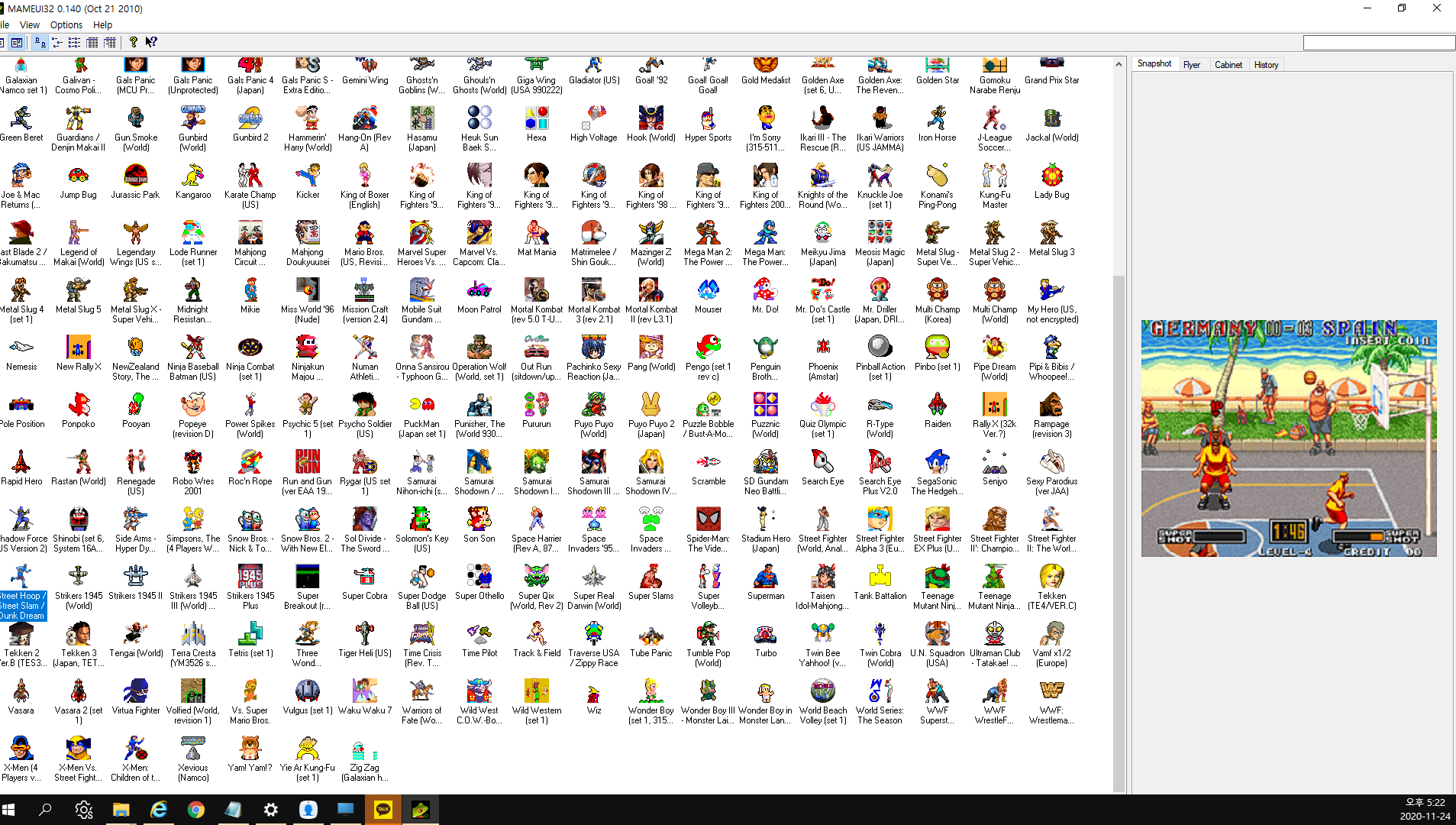Select the Turbo game icon

pos(766,634)
